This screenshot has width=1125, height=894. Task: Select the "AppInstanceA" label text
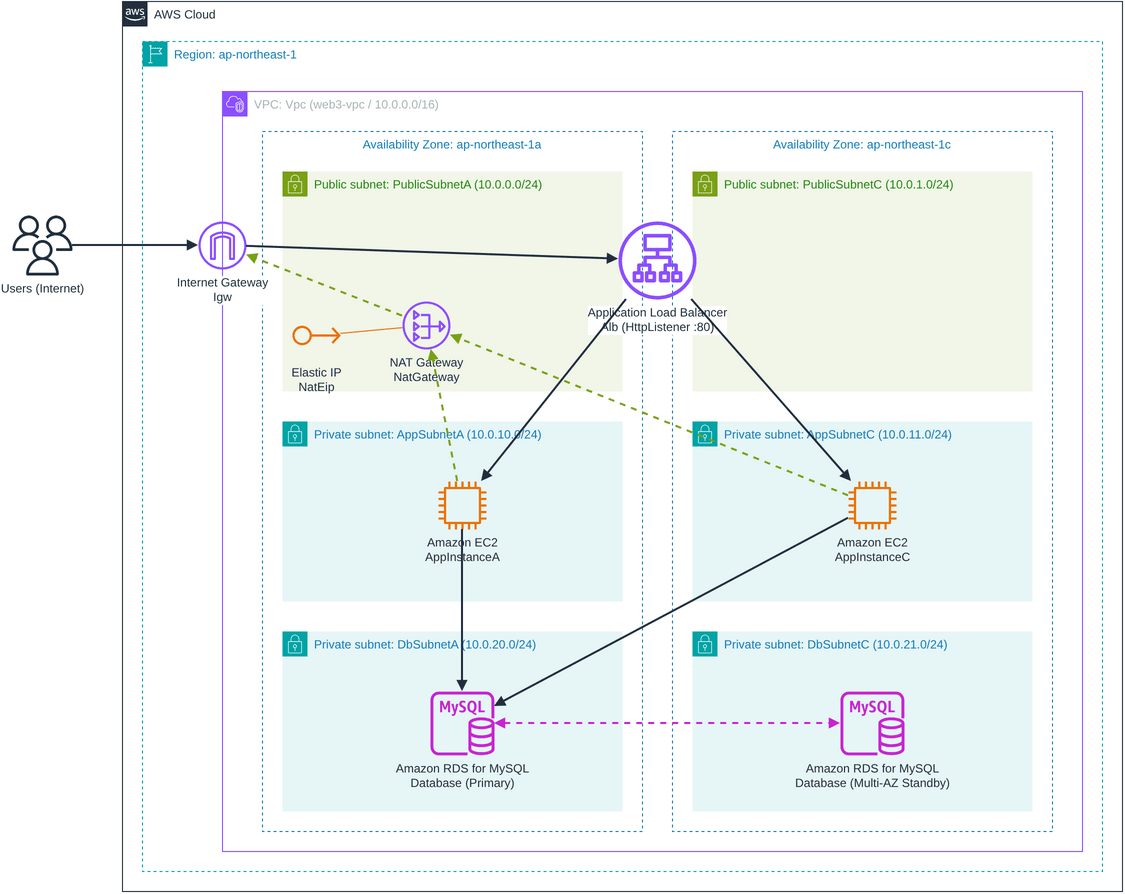462,557
